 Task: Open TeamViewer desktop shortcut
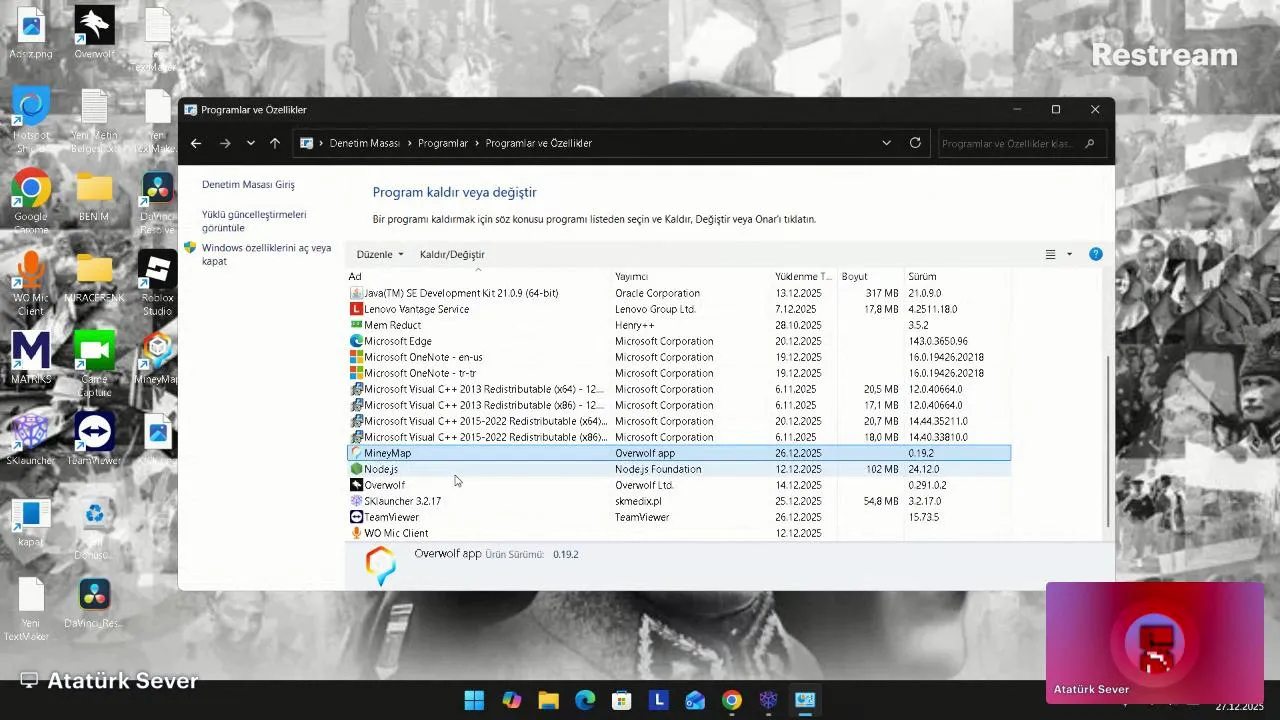pos(94,440)
